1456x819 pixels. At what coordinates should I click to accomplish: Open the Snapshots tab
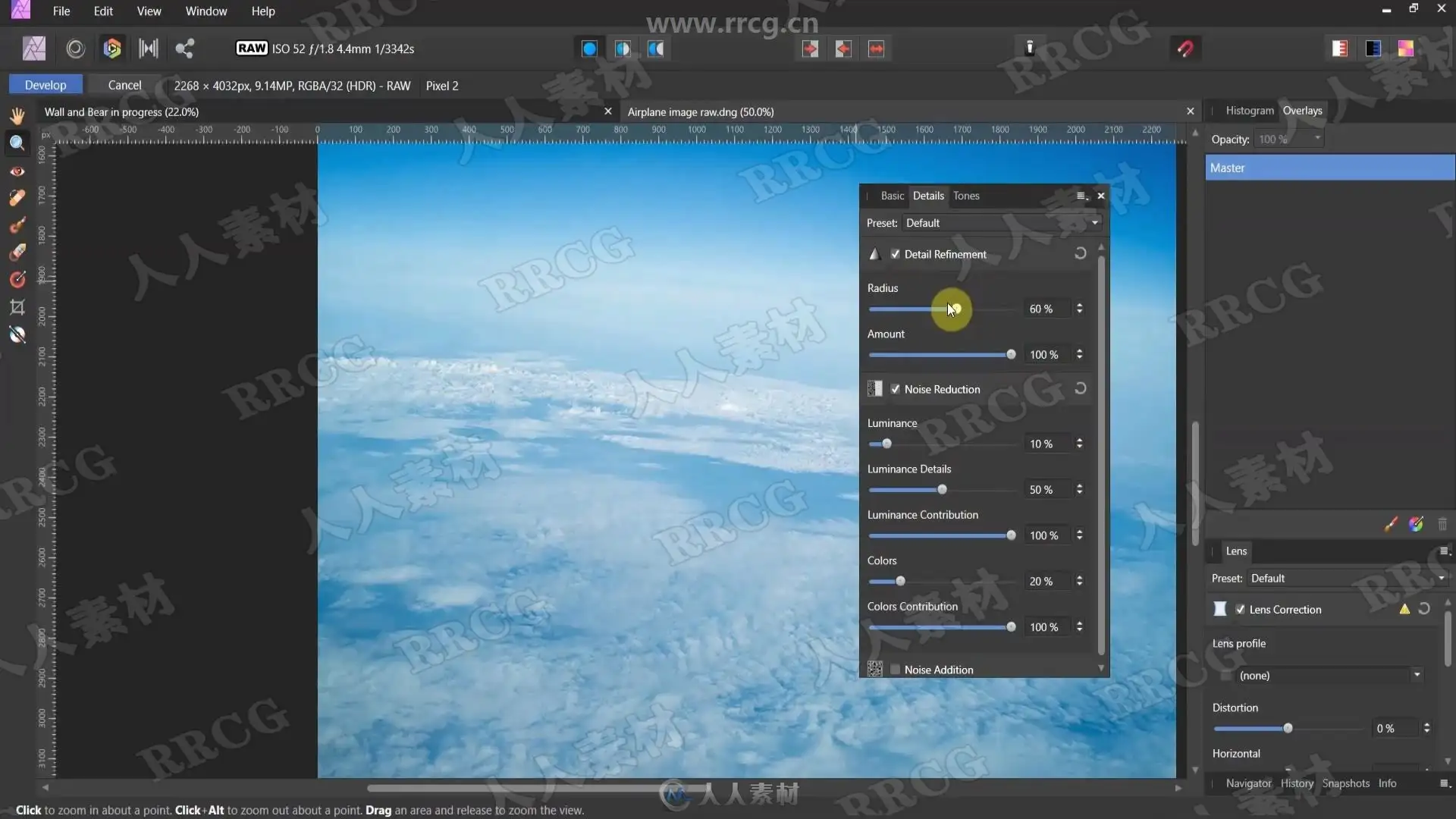point(1346,783)
